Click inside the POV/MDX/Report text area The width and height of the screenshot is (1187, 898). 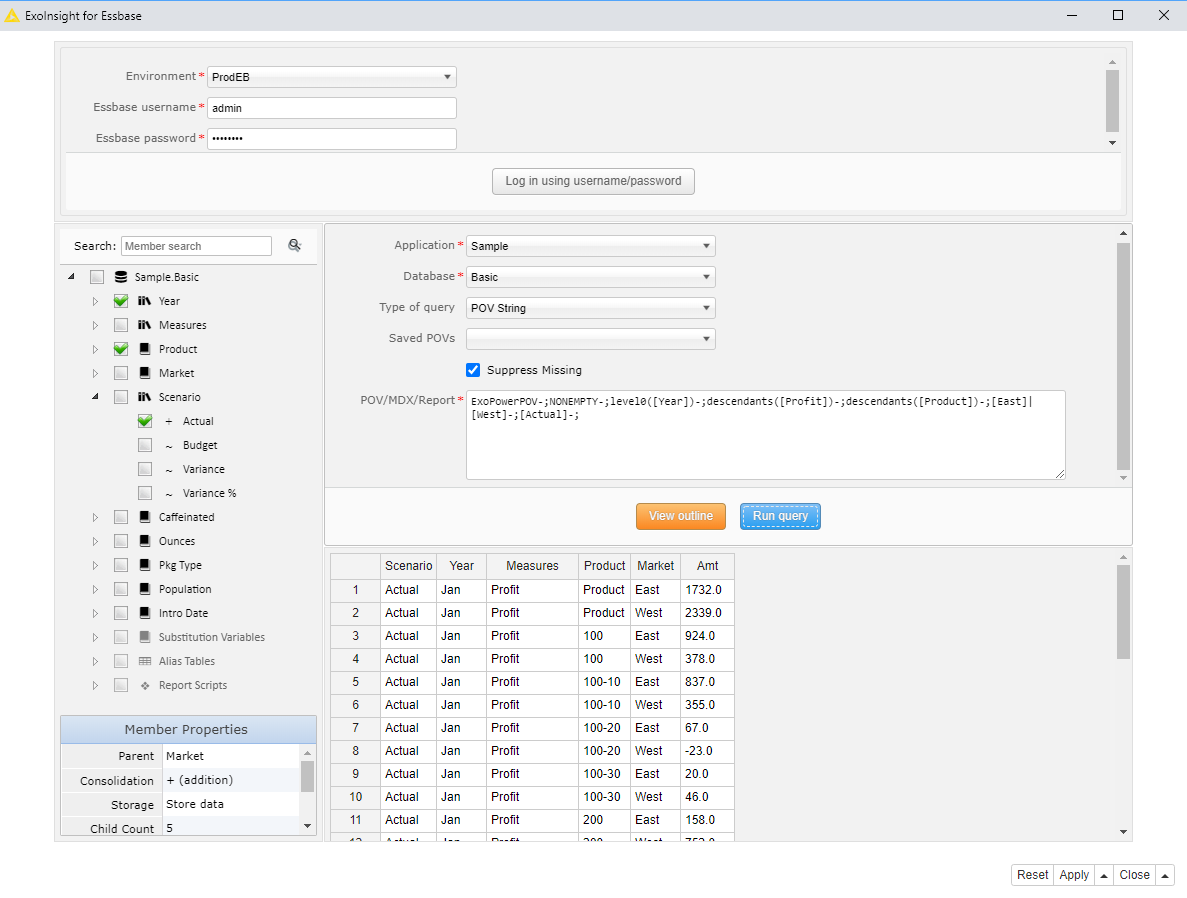pyautogui.click(x=765, y=434)
